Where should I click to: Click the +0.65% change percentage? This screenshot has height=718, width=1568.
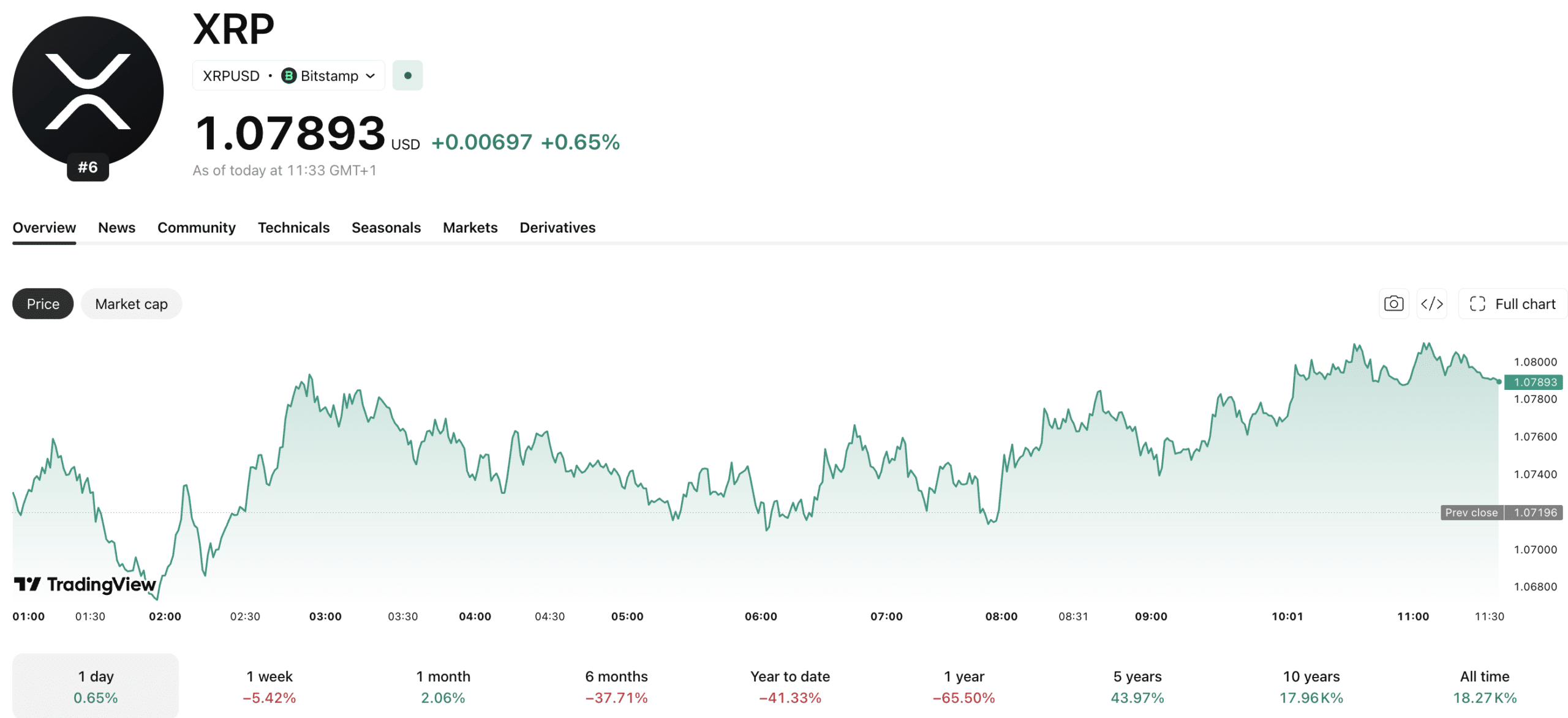[x=580, y=142]
